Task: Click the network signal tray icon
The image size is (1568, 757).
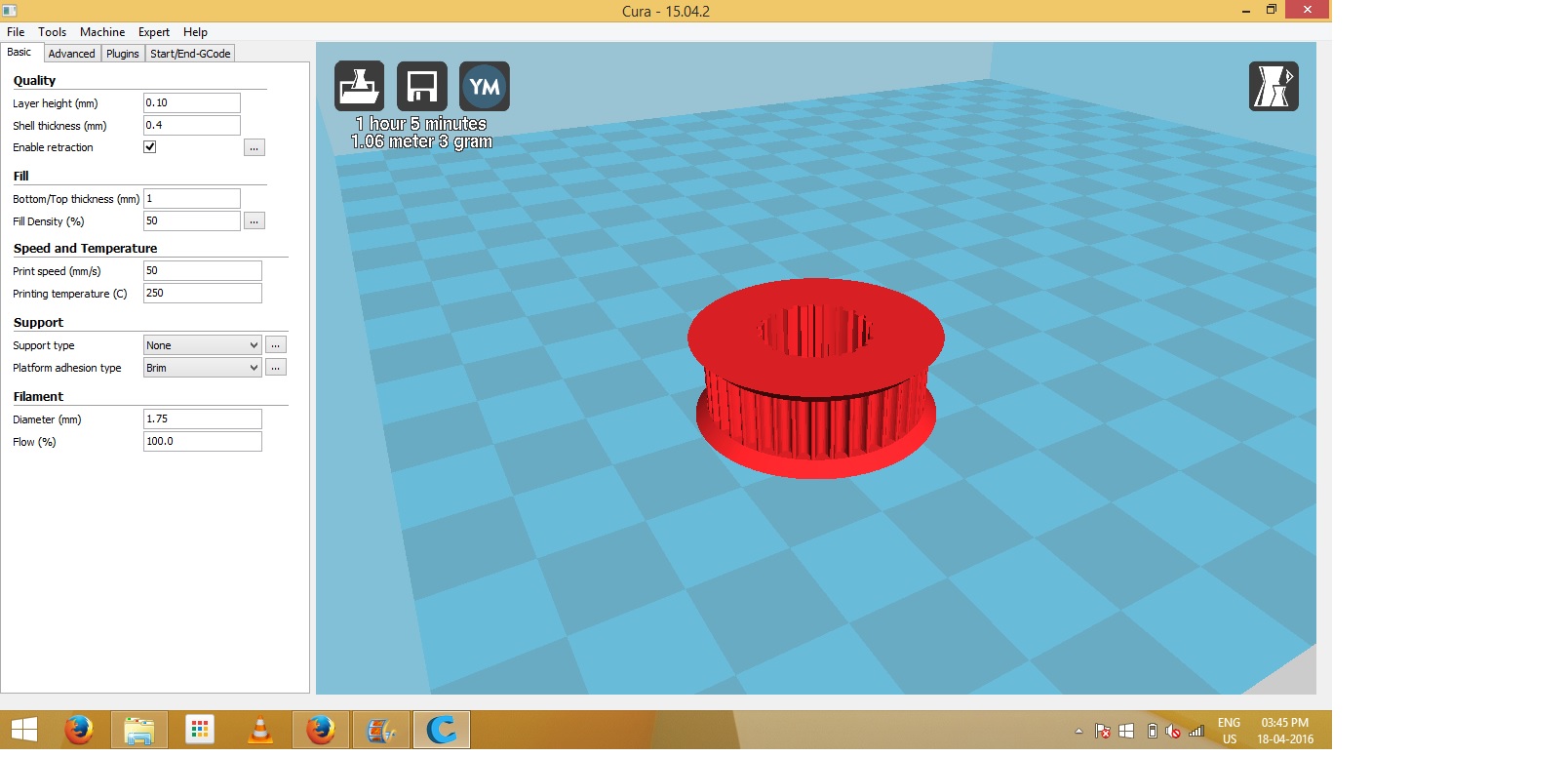Action: (x=1196, y=731)
